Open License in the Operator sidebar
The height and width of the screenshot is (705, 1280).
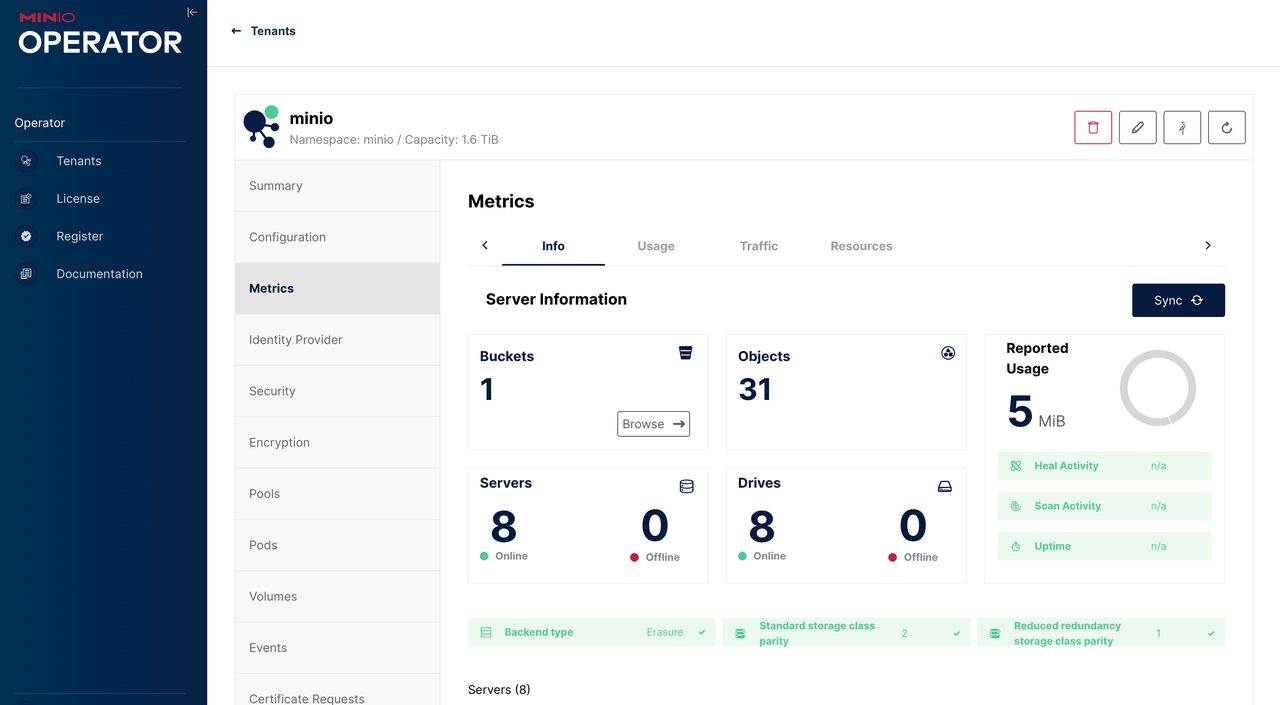pos(78,199)
